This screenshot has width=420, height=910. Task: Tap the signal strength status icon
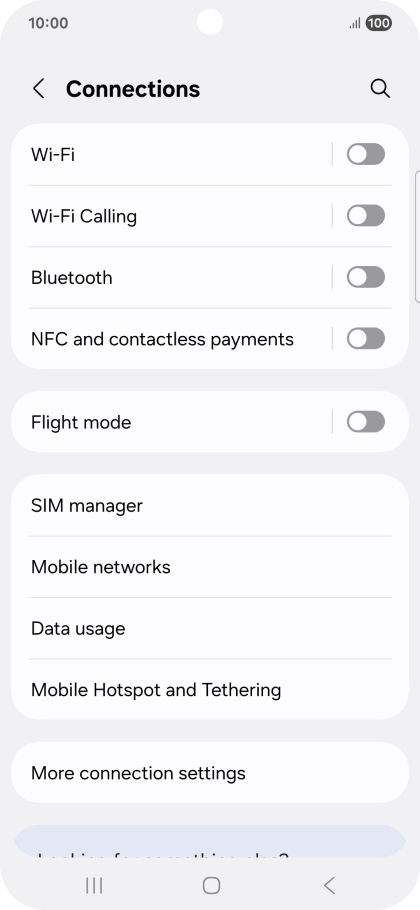[354, 24]
